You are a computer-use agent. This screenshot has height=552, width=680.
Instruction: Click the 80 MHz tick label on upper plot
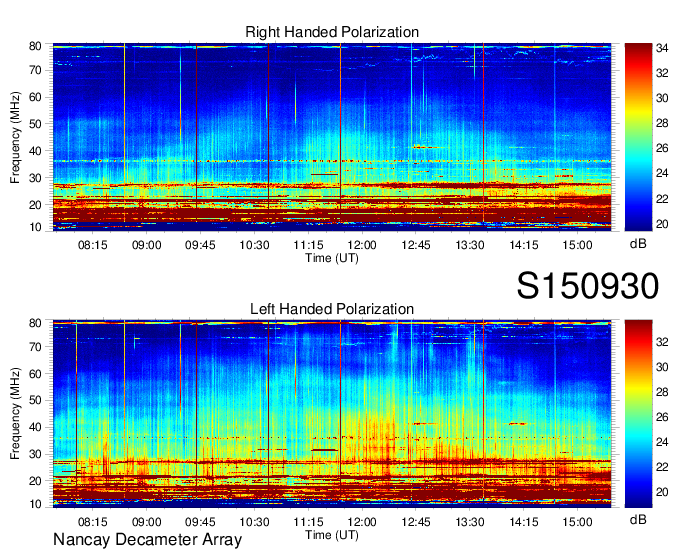coord(35,46)
